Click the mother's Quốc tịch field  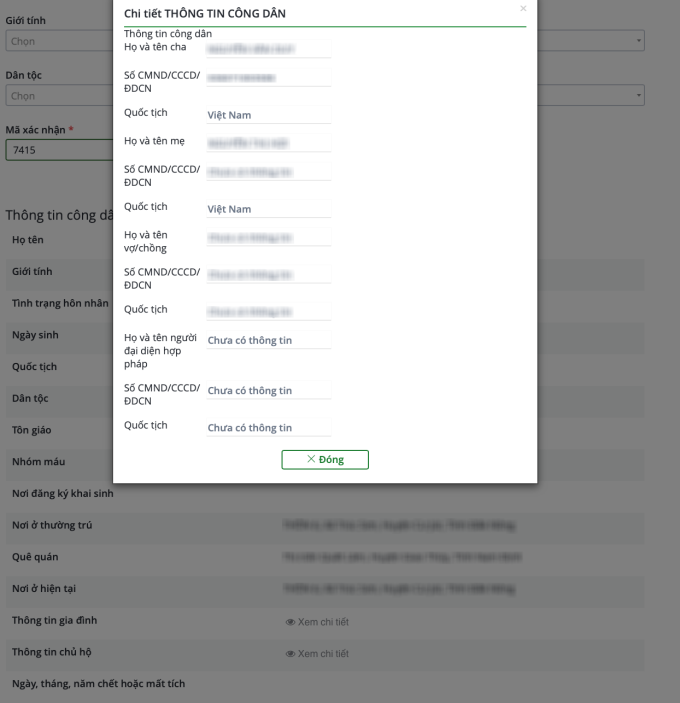(x=268, y=209)
